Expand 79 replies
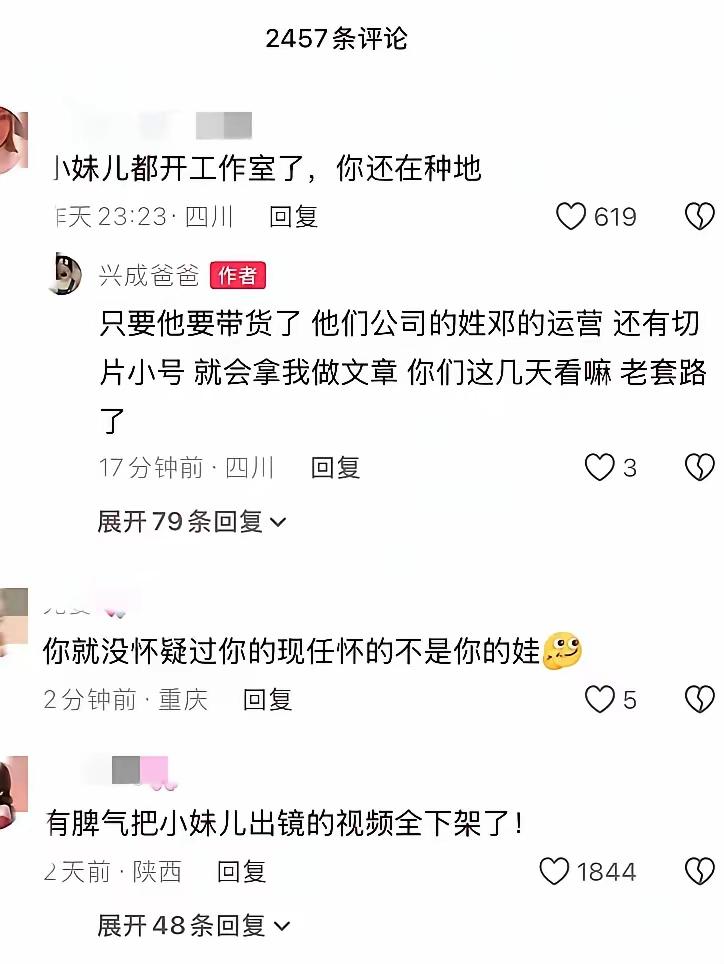Screen dimensions: 724x964 192,522
